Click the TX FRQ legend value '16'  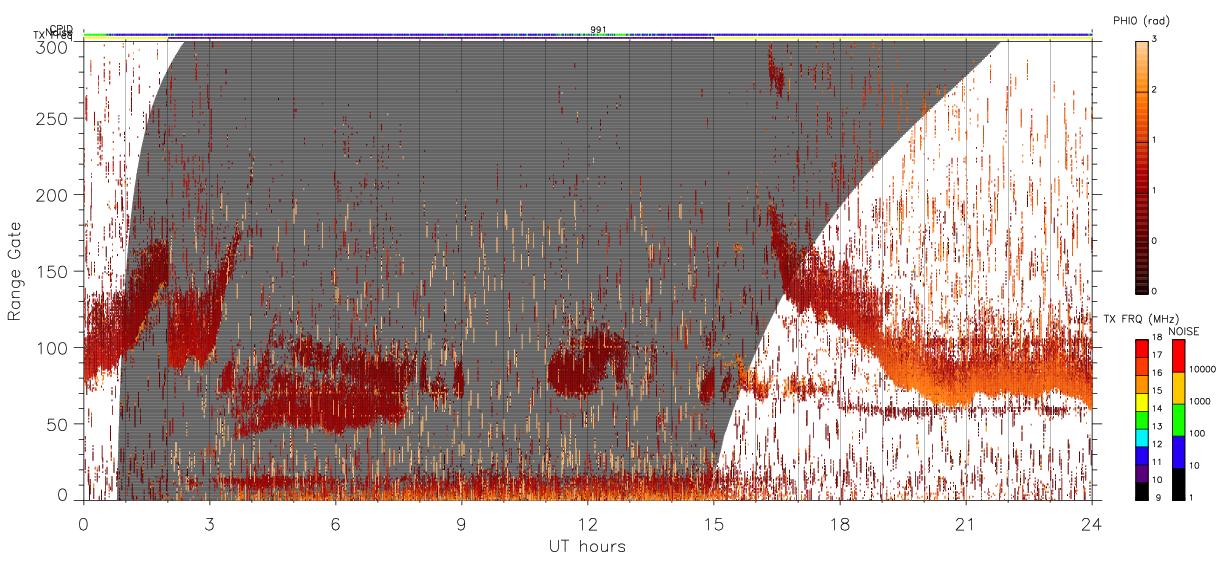pyautogui.click(x=1157, y=373)
